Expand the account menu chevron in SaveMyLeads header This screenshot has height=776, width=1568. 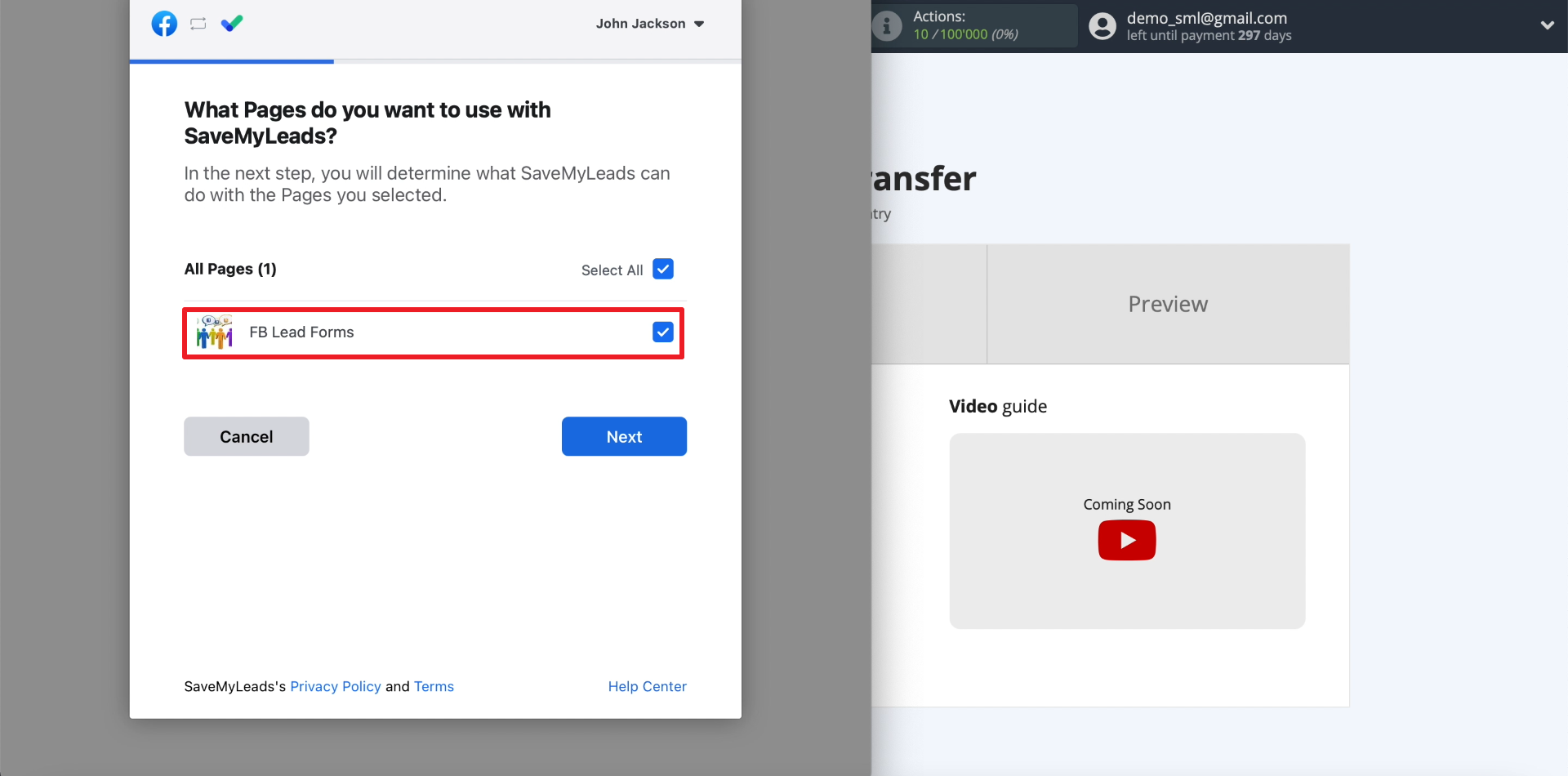point(1547,25)
